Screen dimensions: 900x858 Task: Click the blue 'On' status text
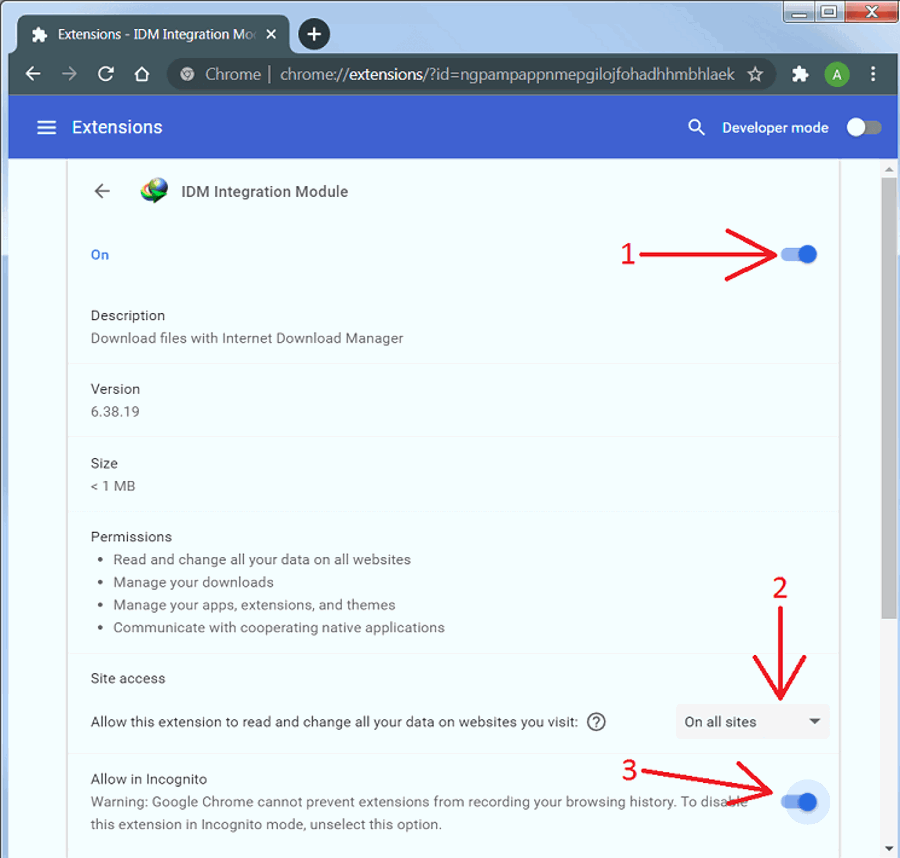tap(100, 255)
